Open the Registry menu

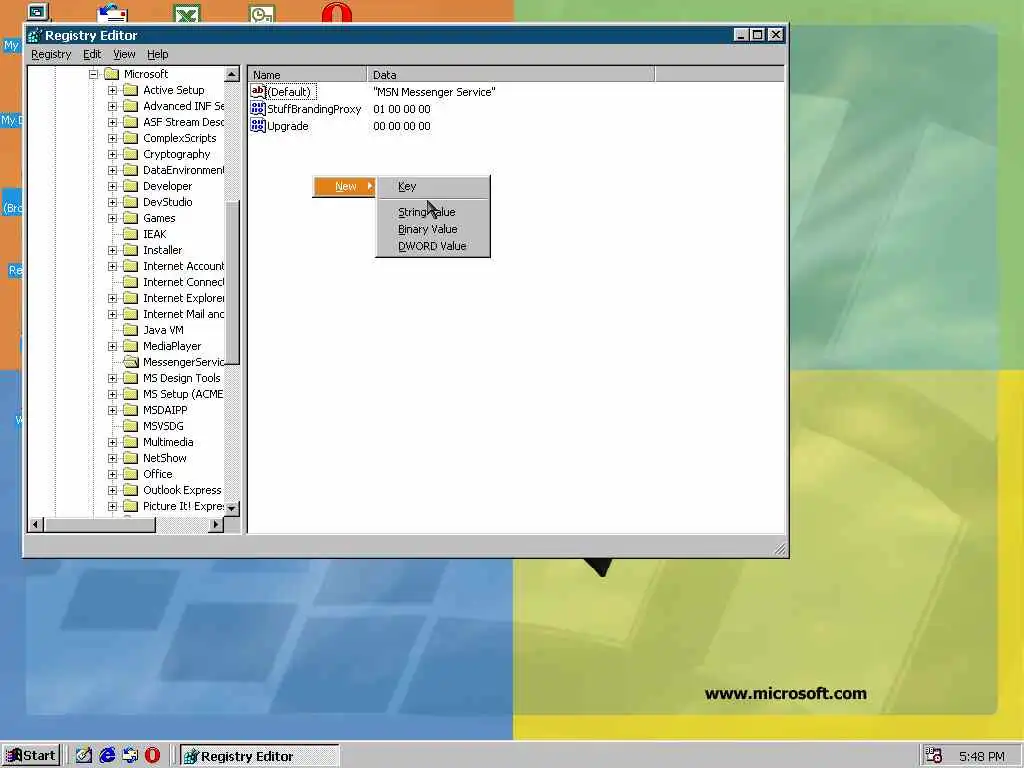pos(51,54)
